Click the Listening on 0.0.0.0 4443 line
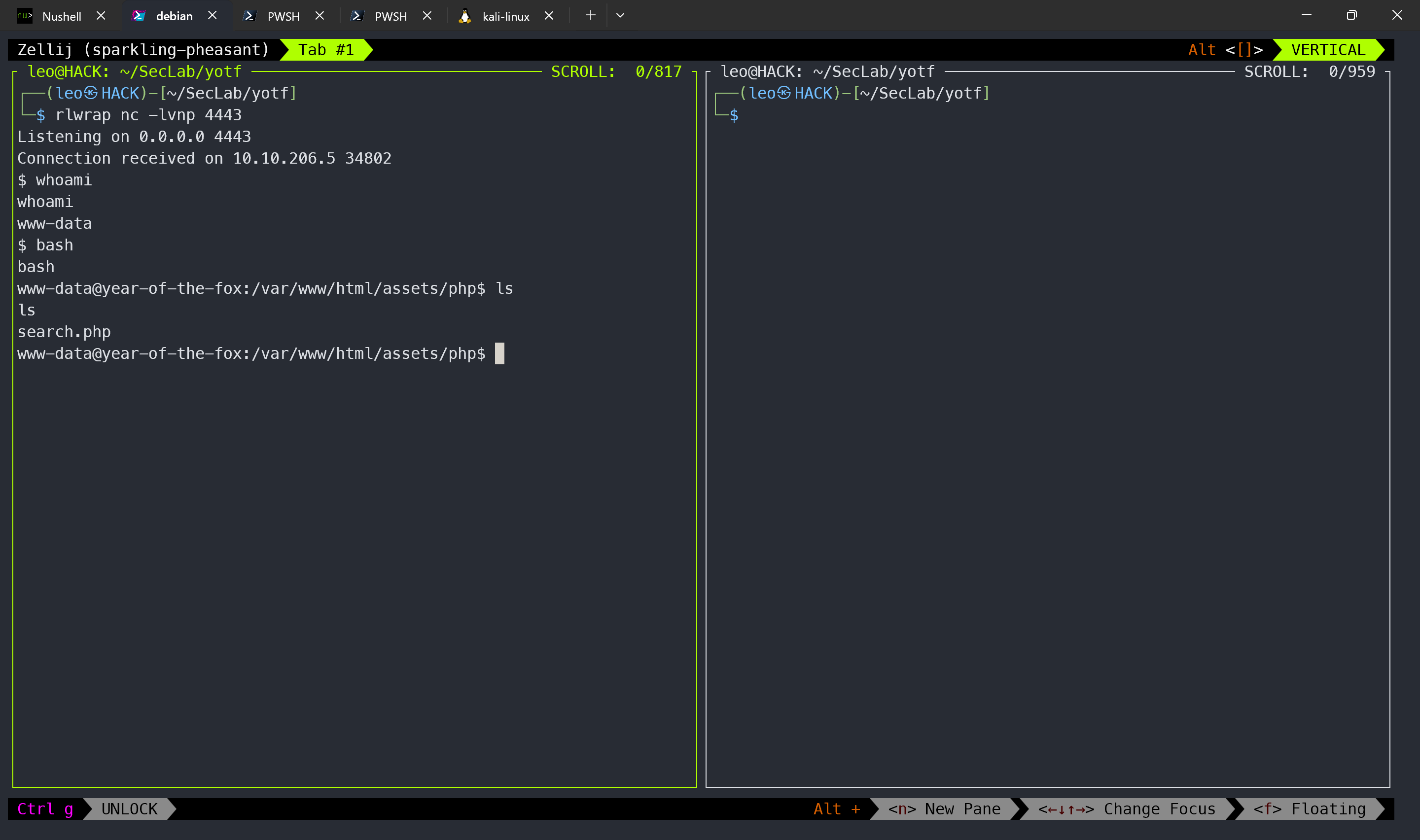The width and height of the screenshot is (1420, 840). (134, 137)
